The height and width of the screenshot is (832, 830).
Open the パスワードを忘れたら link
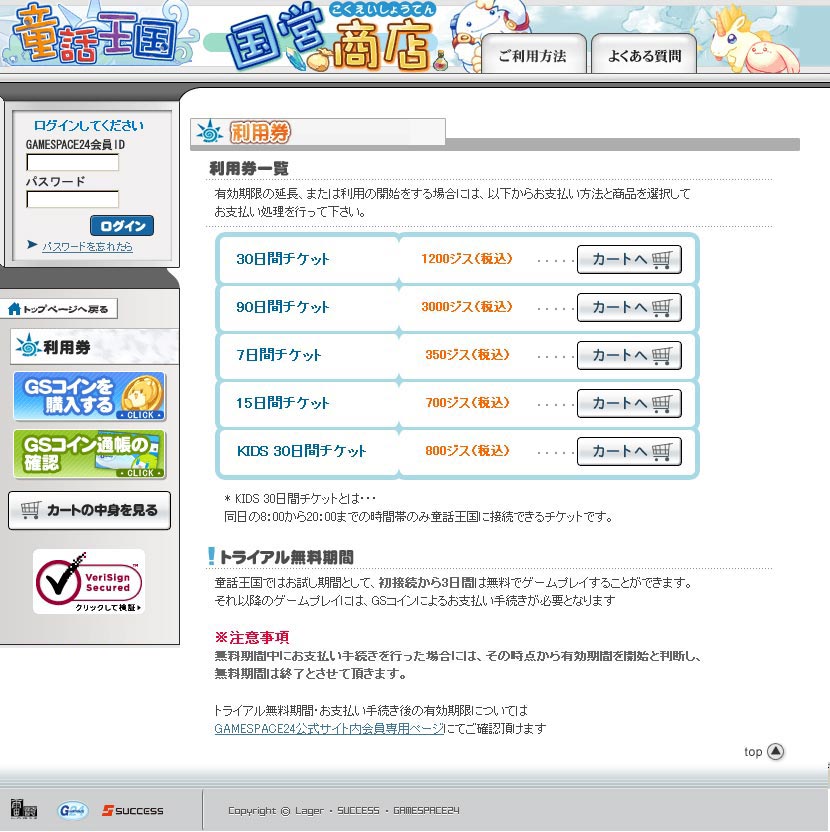point(87,247)
